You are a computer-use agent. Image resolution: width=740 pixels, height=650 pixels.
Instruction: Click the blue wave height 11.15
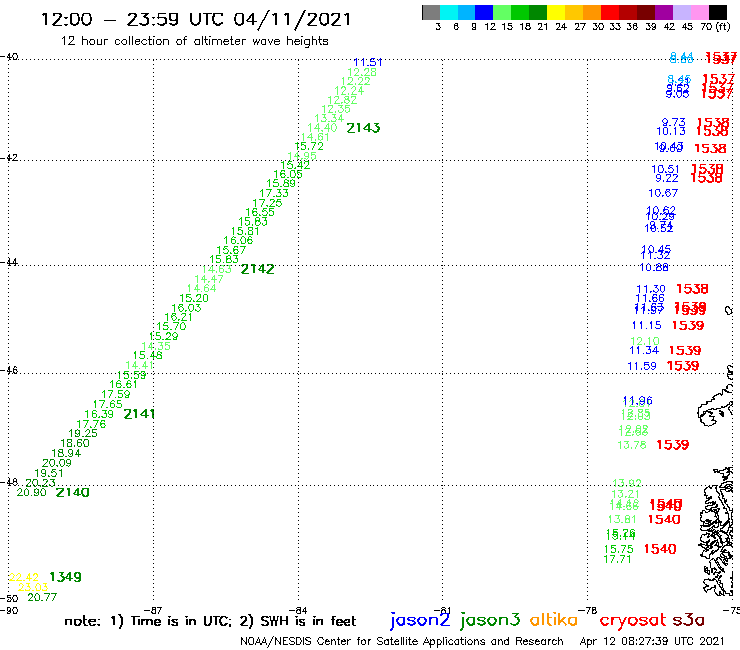(x=647, y=325)
